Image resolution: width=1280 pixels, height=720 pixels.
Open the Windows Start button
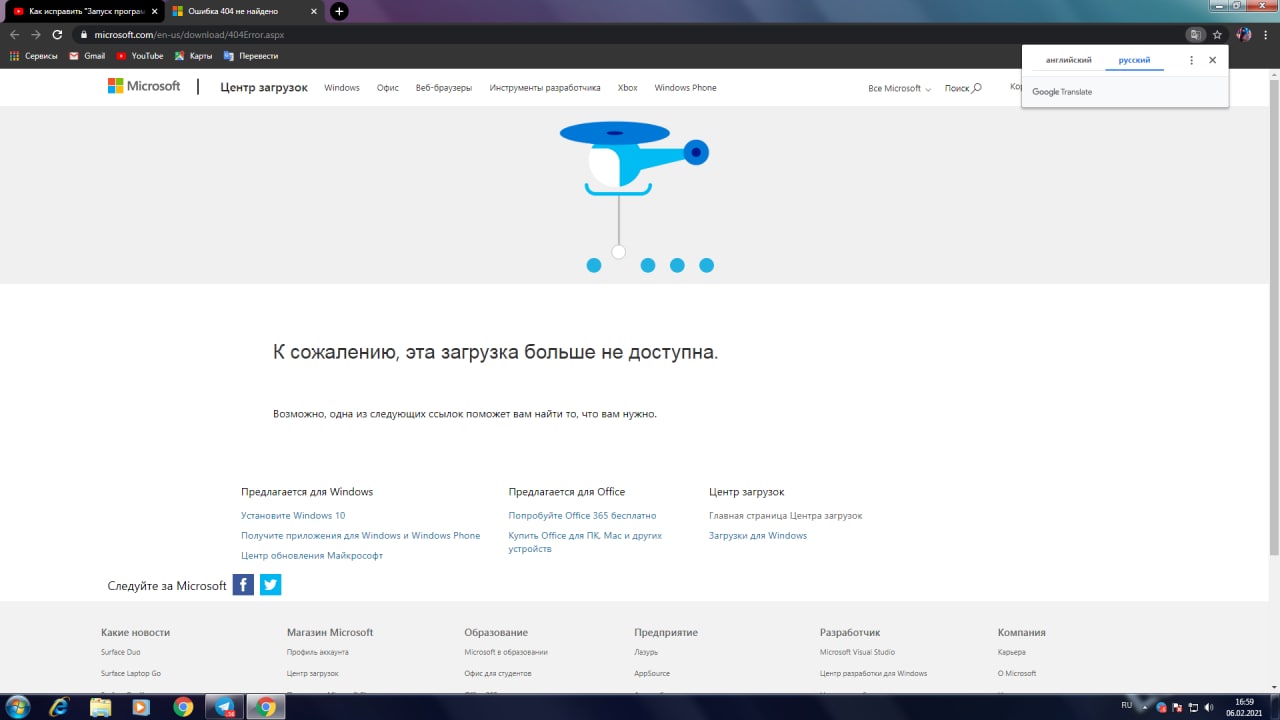click(x=17, y=707)
